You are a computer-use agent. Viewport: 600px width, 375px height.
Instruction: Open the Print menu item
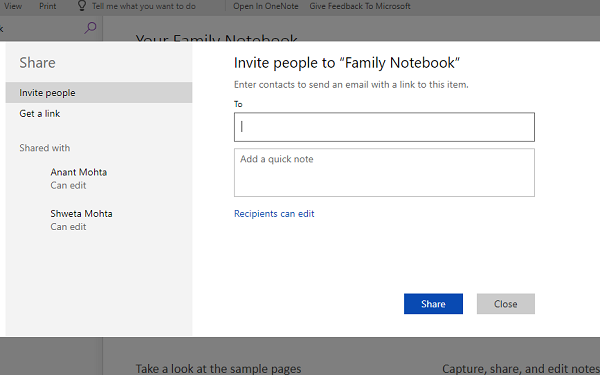(x=47, y=6)
